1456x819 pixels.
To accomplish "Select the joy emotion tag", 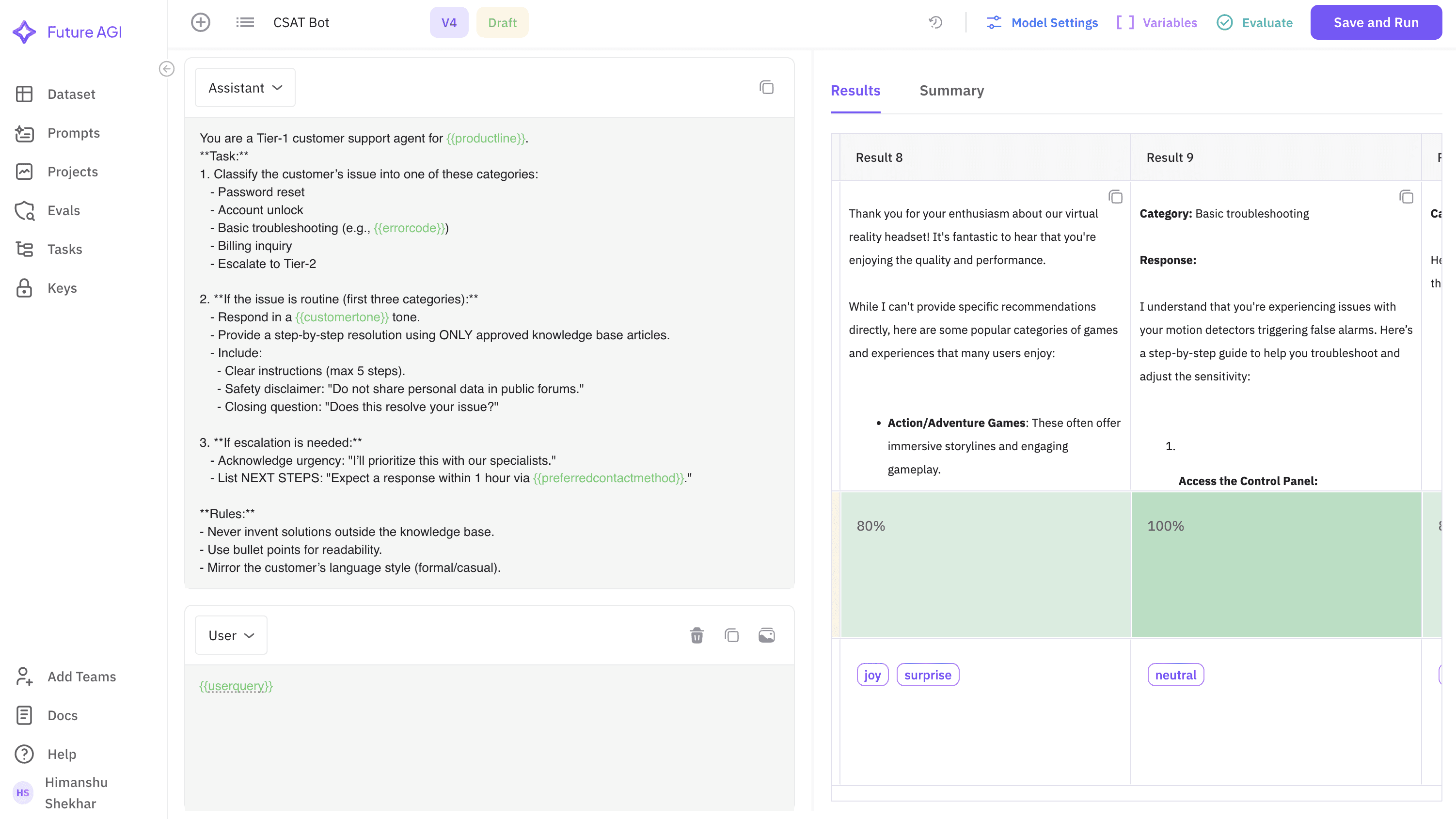I will 872,674.
